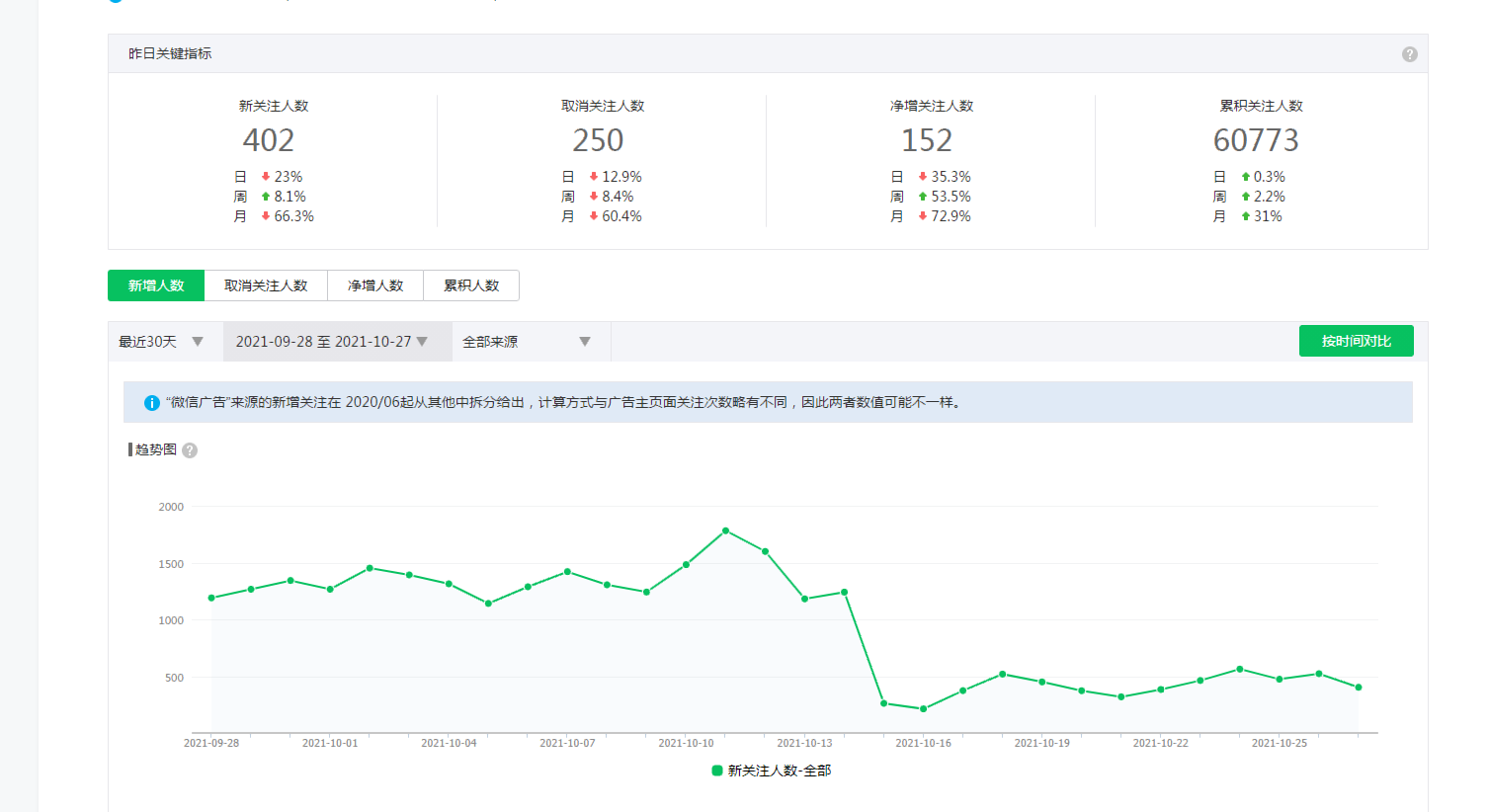Click the peak data point on trend chart
The width and height of the screenshot is (1489, 812).
(x=726, y=530)
